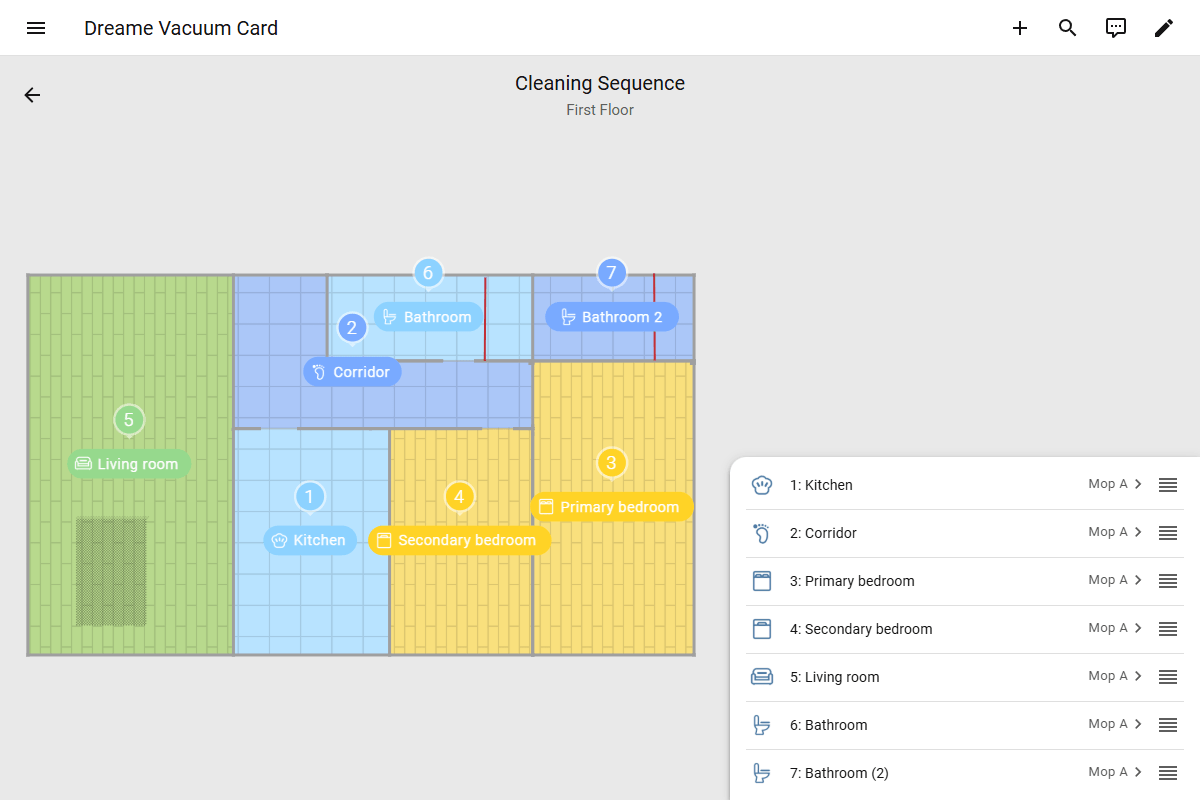1200x800 pixels.
Task: Click the 7: Bathroom (2) toilet icon
Action: tap(762, 773)
